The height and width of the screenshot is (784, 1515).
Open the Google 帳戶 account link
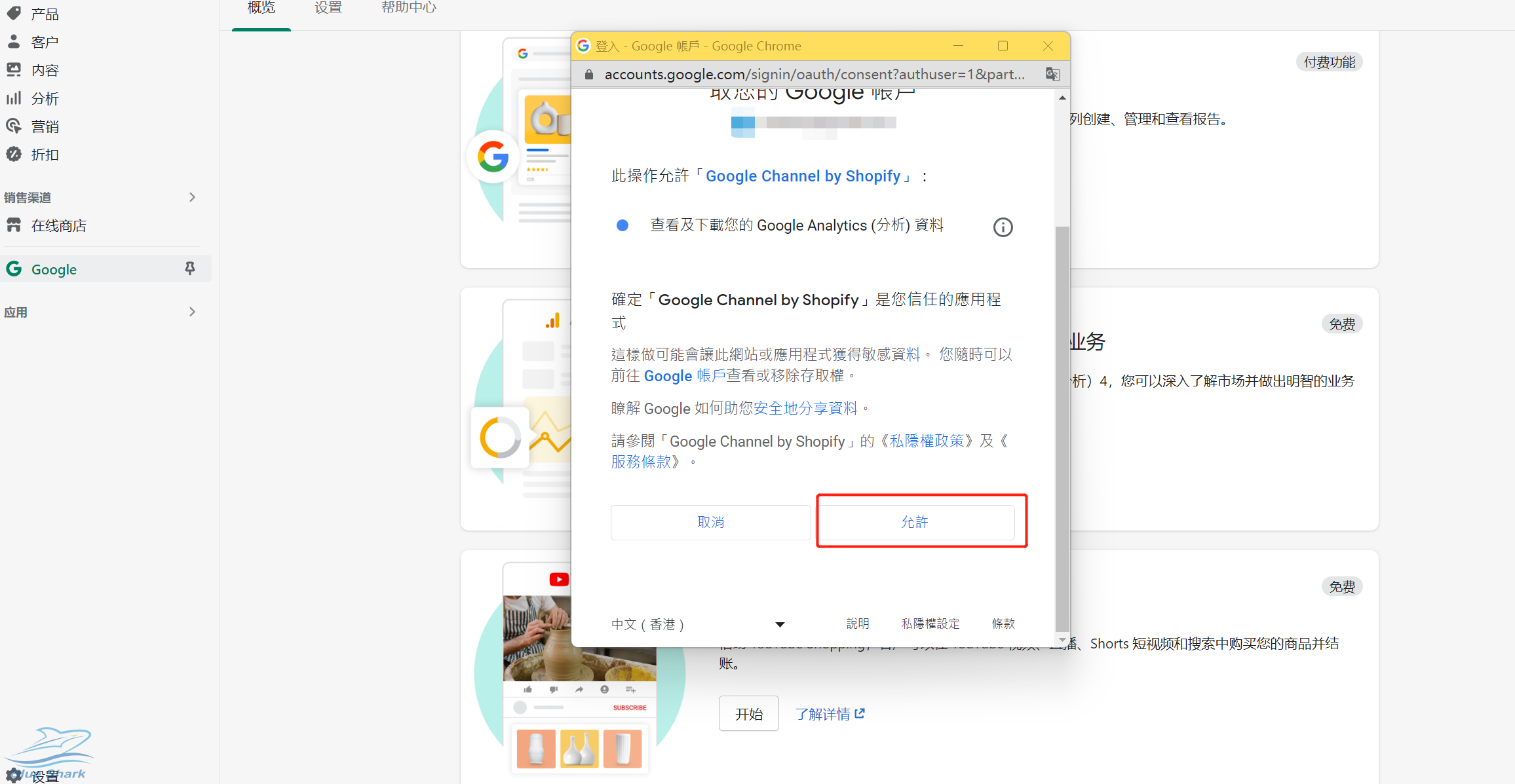pyautogui.click(x=685, y=375)
